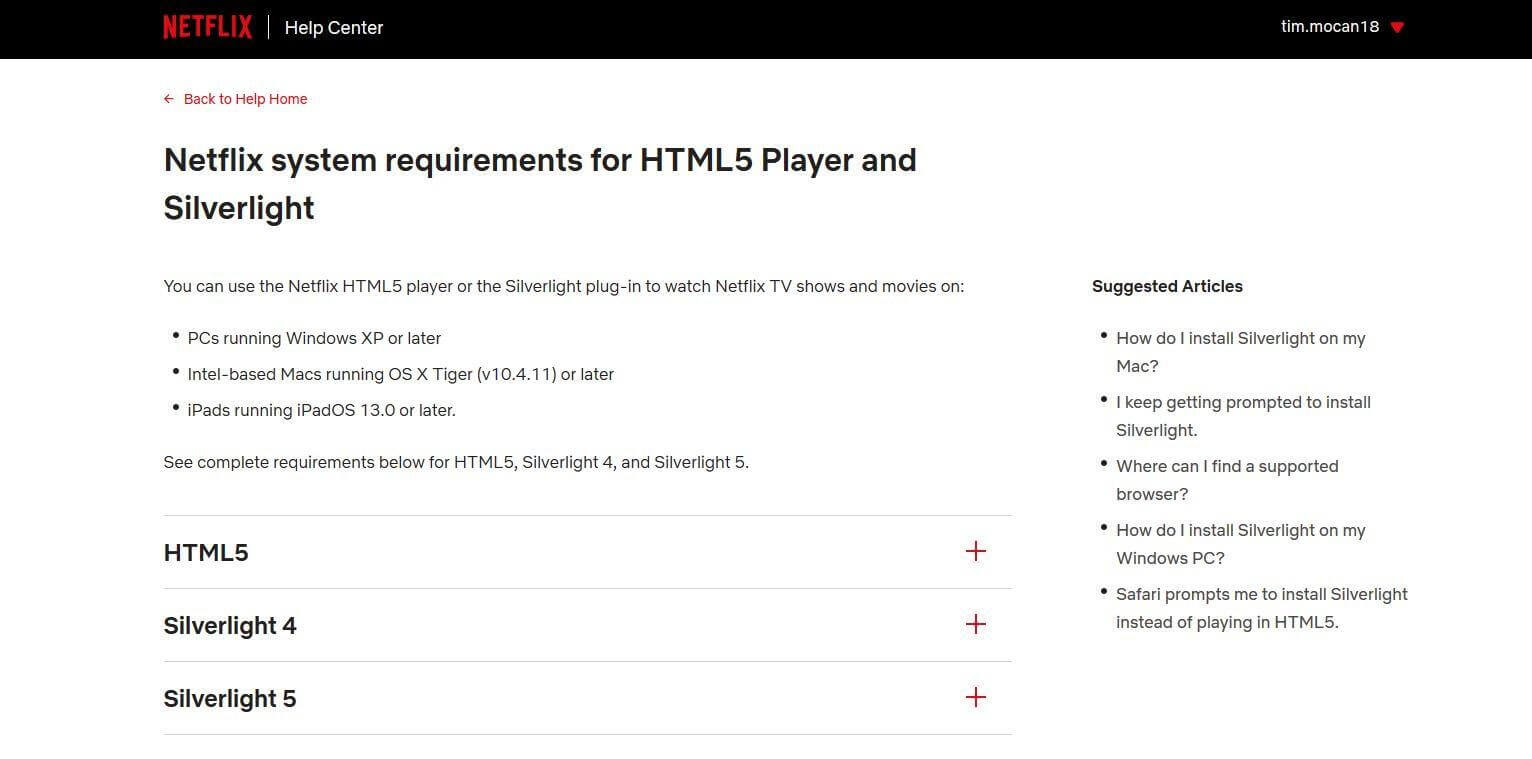1532x759 pixels.
Task: Expand the Silverlight 4 plus icon
Action: tap(976, 624)
